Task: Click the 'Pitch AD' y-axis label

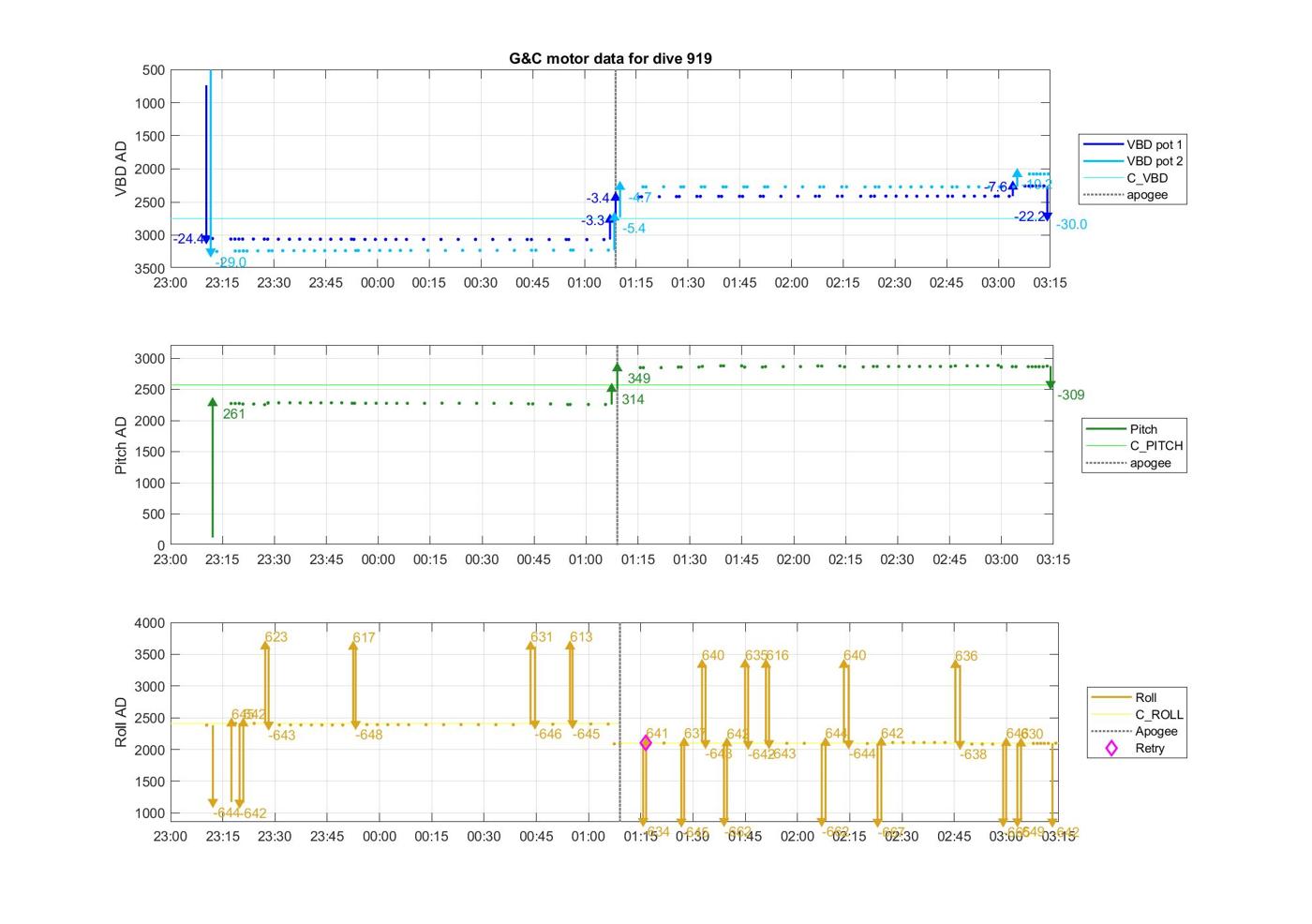Action: coord(121,446)
